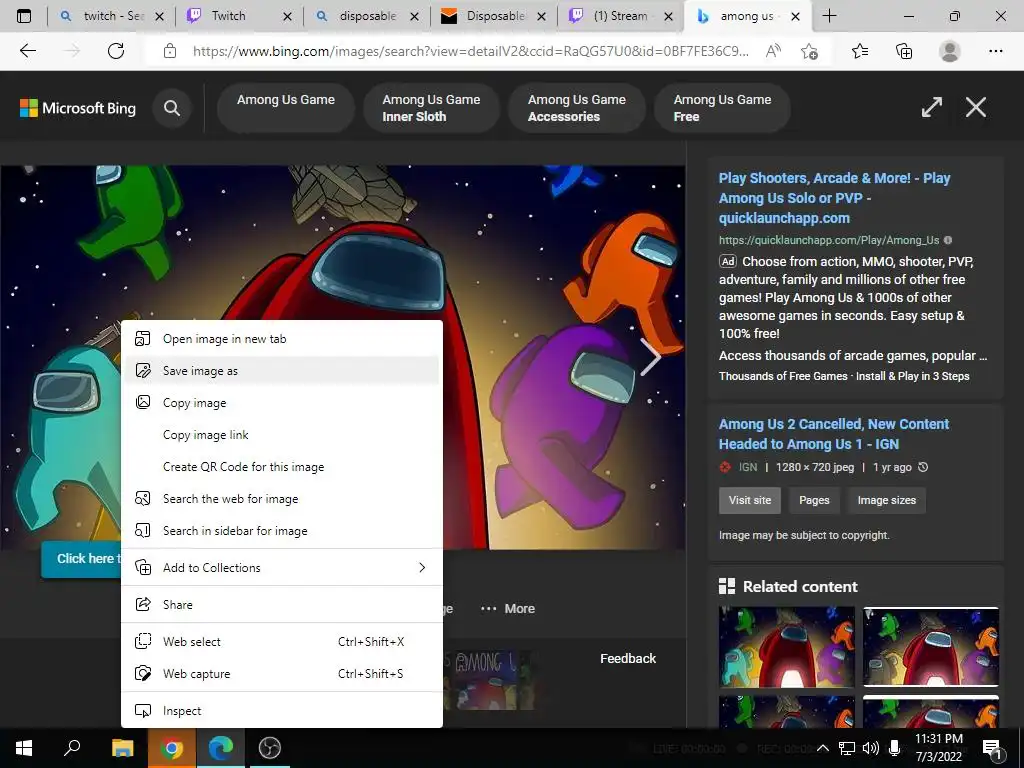Viewport: 1024px width, 768px height.
Task: Open a new tab with plus button
Action: click(x=829, y=16)
